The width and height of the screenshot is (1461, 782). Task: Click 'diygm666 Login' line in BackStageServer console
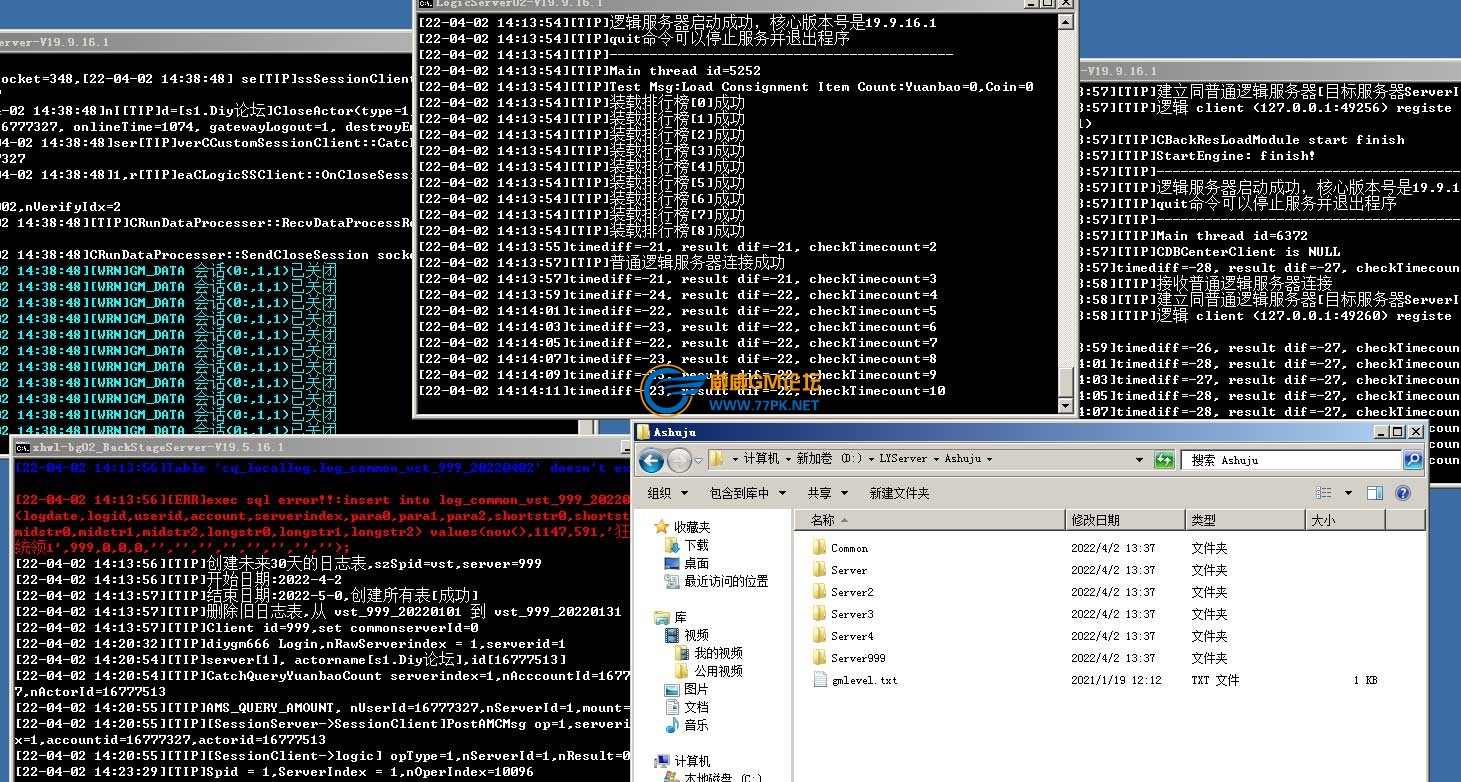click(291, 644)
